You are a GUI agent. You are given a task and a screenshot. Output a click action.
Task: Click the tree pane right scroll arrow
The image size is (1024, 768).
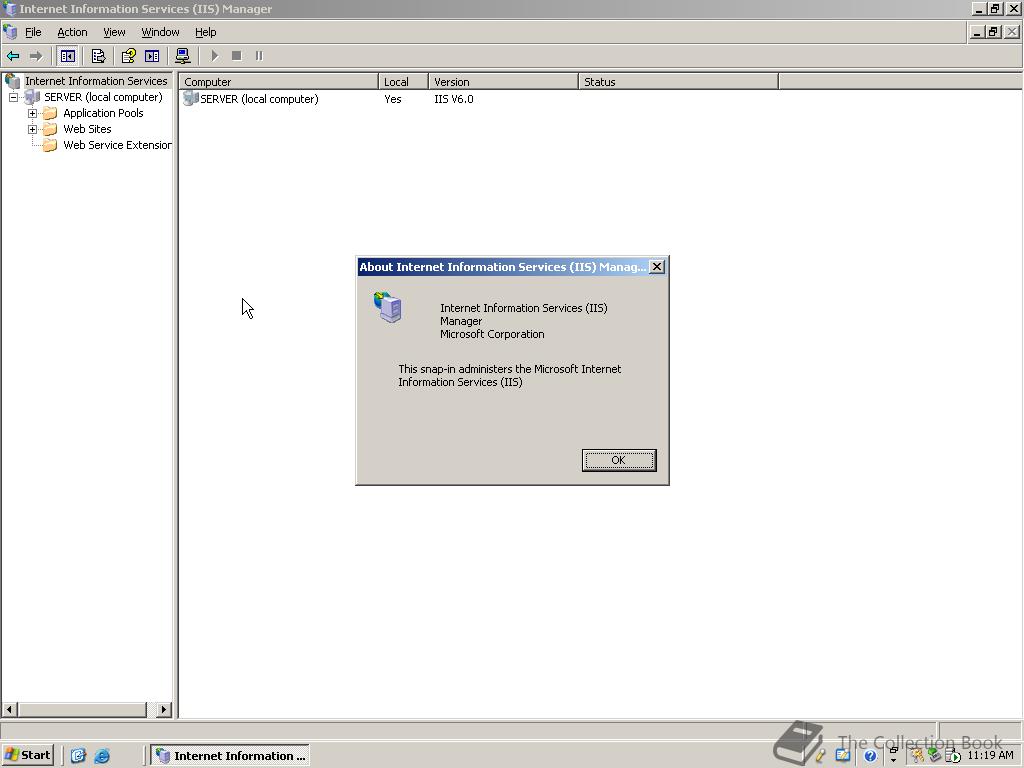pos(164,709)
